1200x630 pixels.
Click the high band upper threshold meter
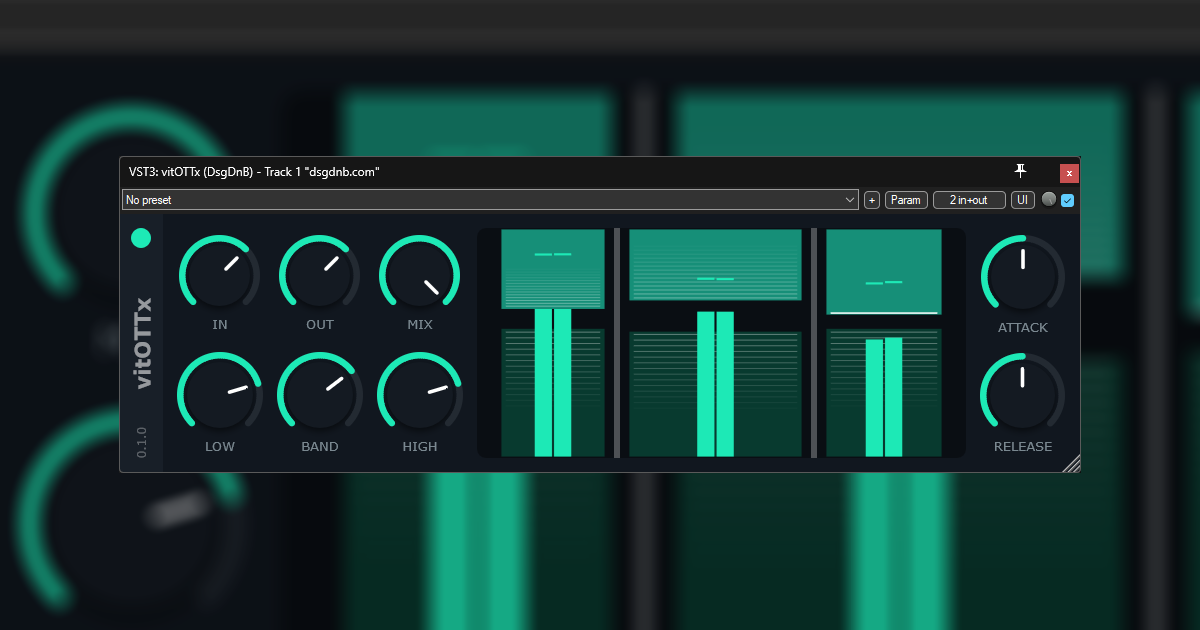883,271
